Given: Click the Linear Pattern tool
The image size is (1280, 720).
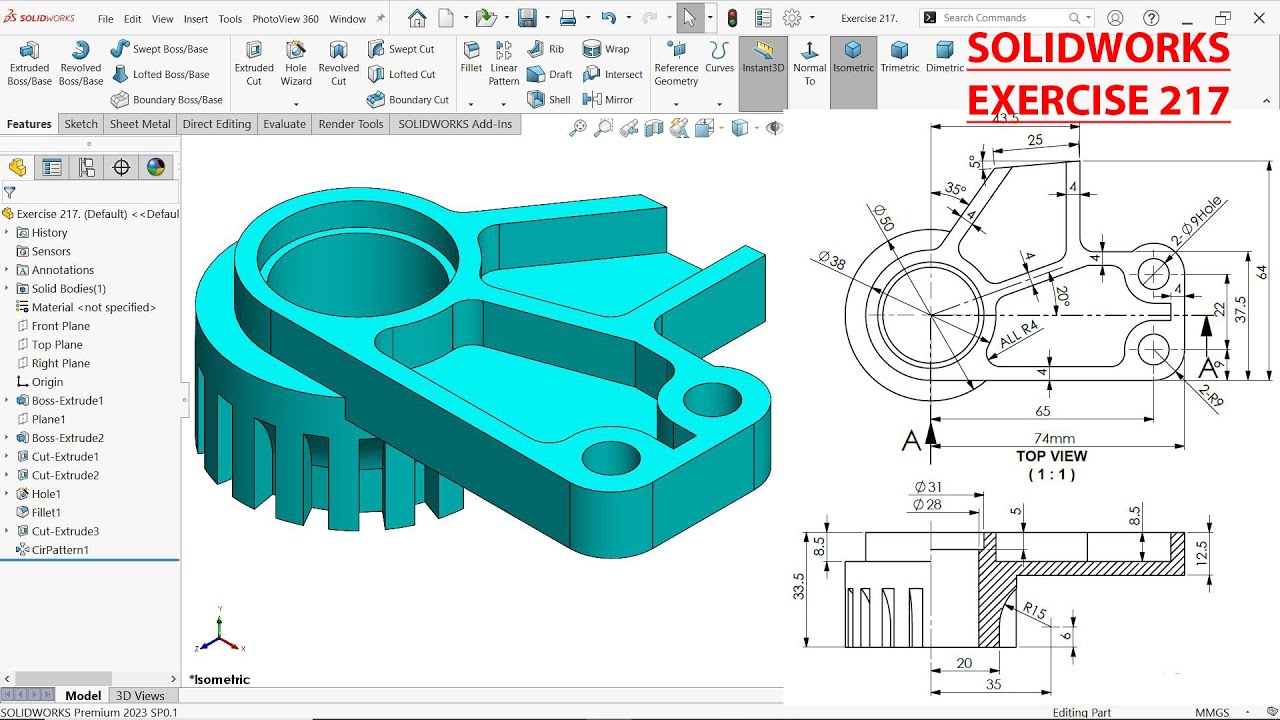Looking at the screenshot, I should 504,63.
